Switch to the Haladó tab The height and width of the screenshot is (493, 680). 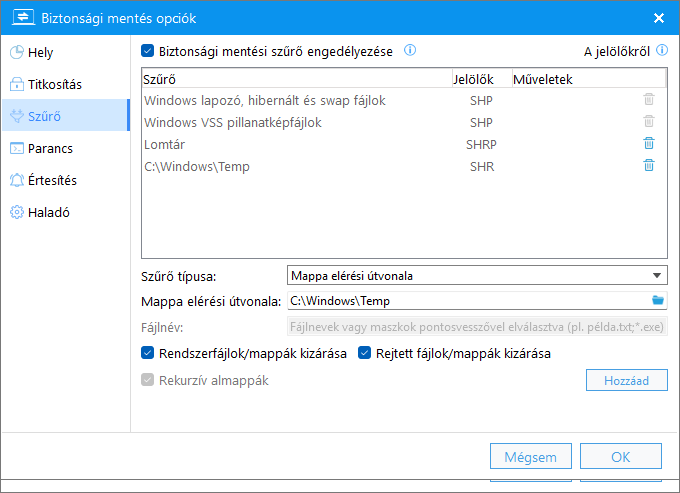(66, 212)
